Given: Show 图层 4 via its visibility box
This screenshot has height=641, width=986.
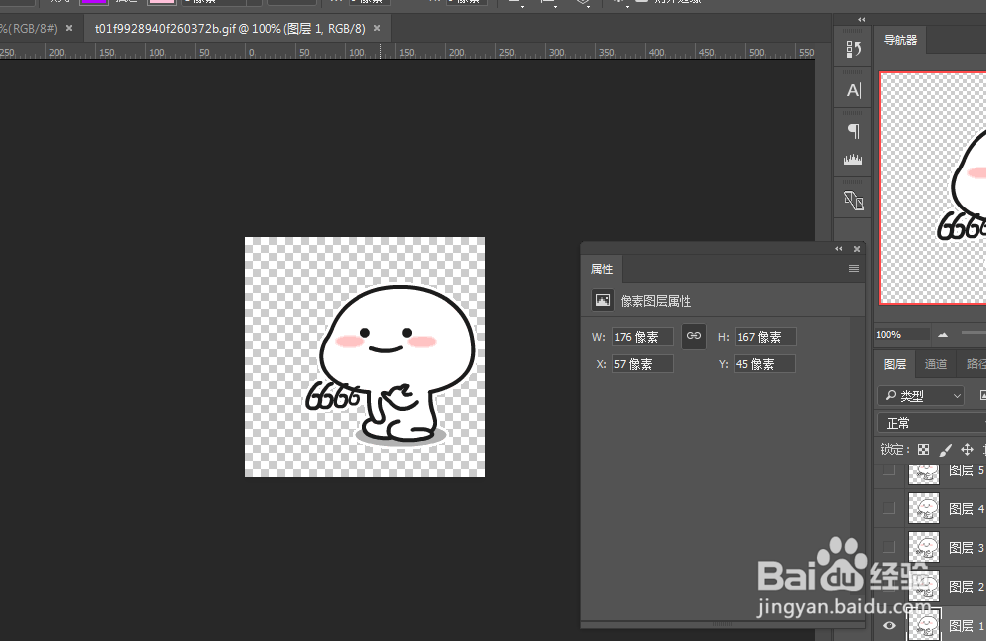Looking at the screenshot, I should (889, 508).
